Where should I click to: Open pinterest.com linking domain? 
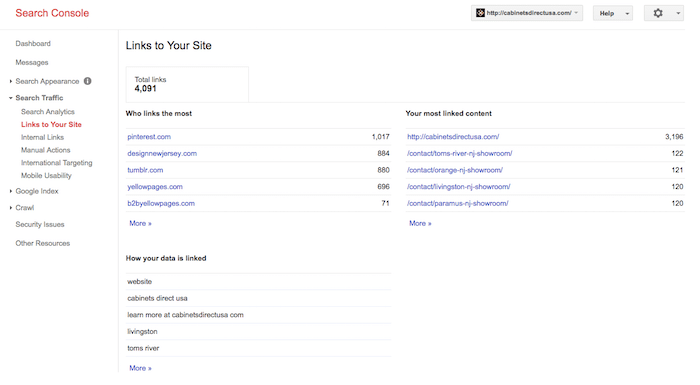[x=149, y=137]
